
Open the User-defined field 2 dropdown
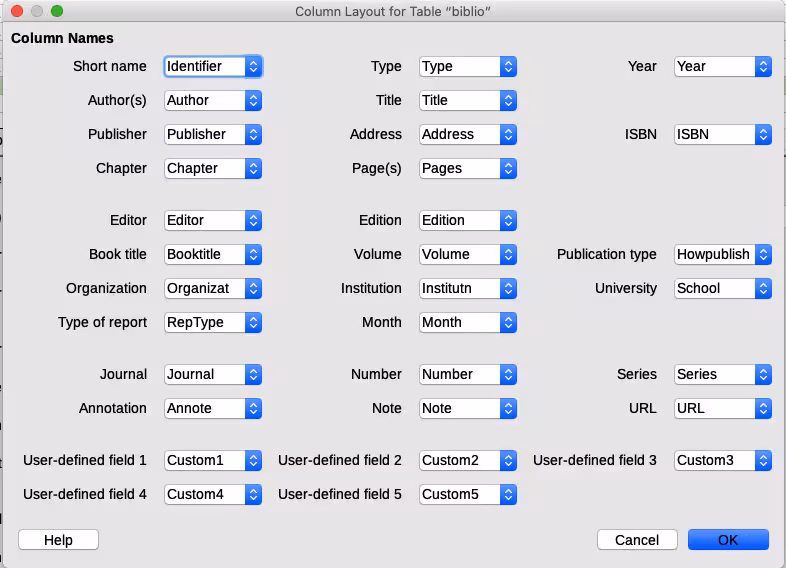[468, 461]
